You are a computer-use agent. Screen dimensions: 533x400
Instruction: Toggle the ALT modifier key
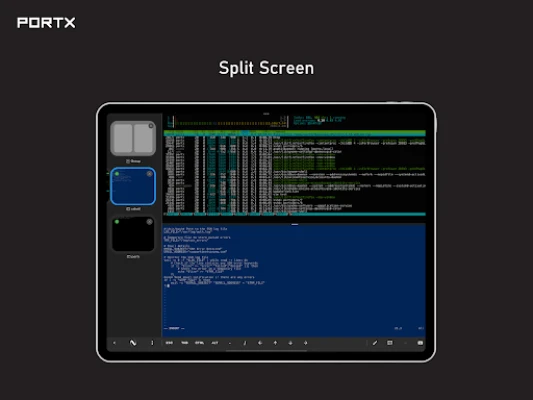[215, 343]
